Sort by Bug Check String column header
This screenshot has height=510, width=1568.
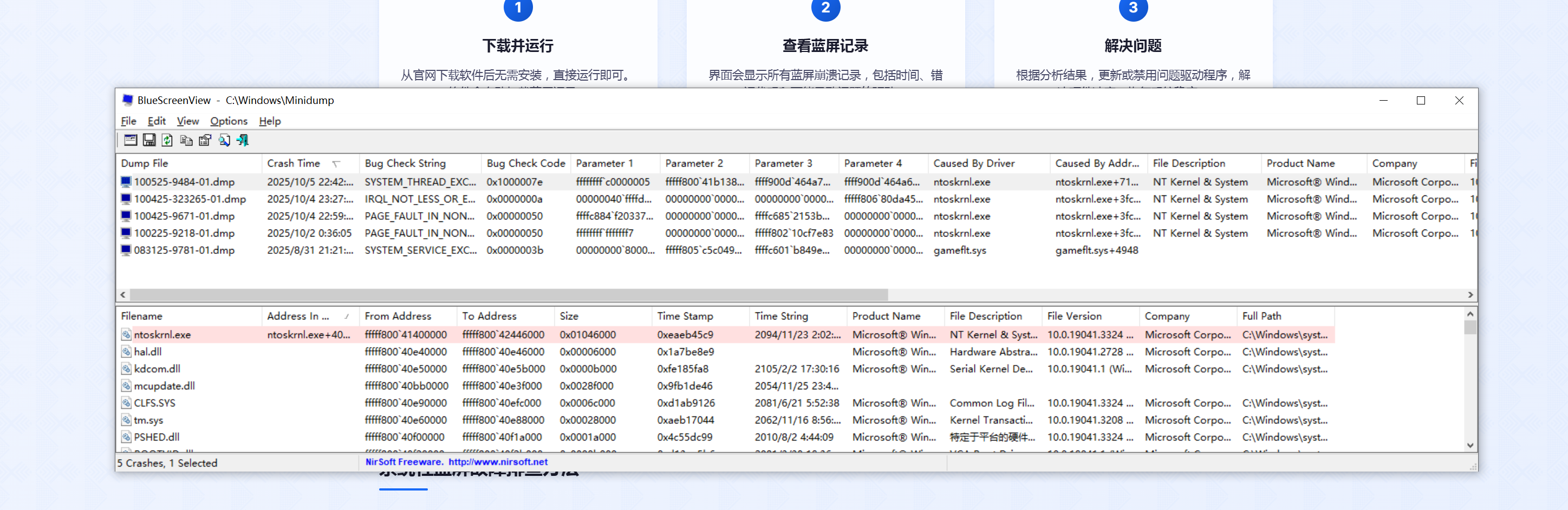[x=420, y=163]
